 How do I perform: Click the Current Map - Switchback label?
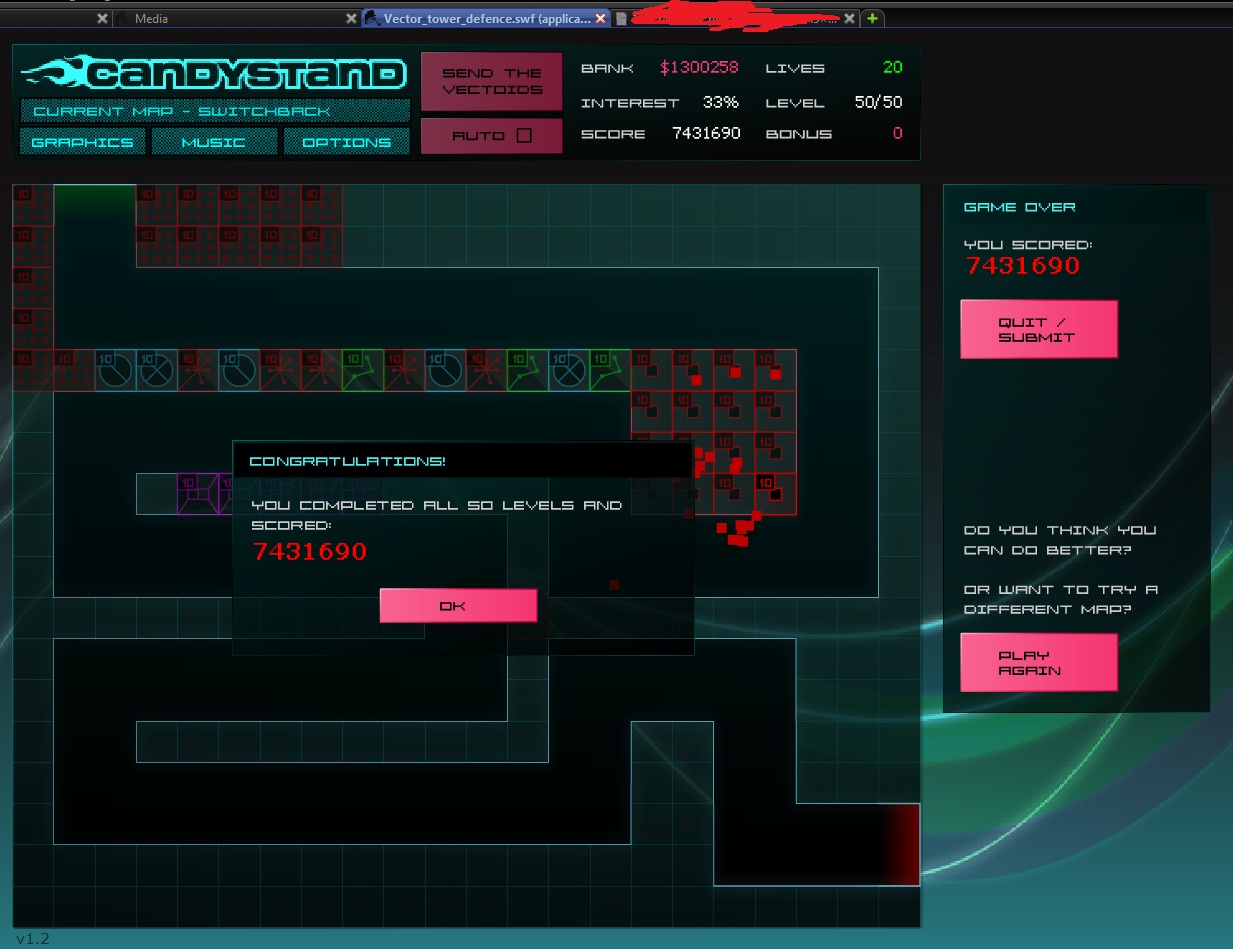pyautogui.click(x=215, y=111)
